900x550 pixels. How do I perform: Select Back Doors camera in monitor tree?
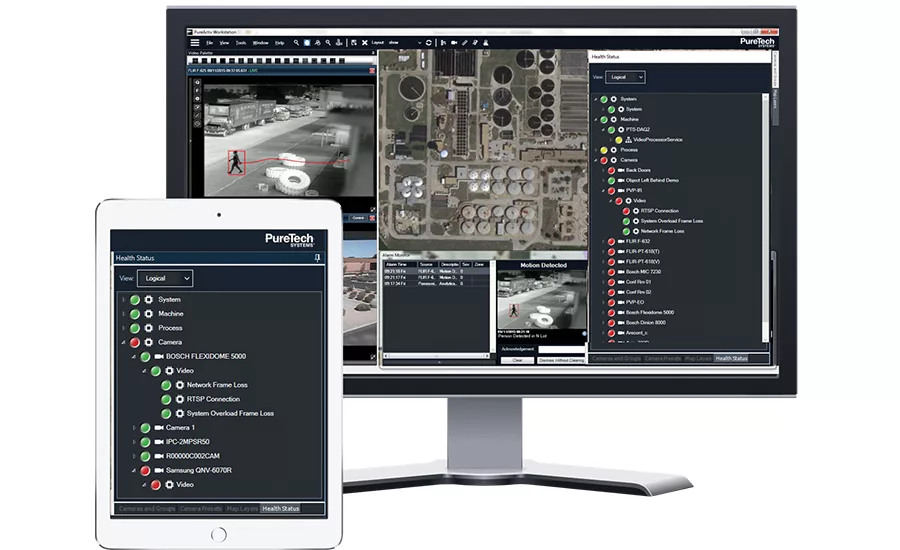coord(638,171)
